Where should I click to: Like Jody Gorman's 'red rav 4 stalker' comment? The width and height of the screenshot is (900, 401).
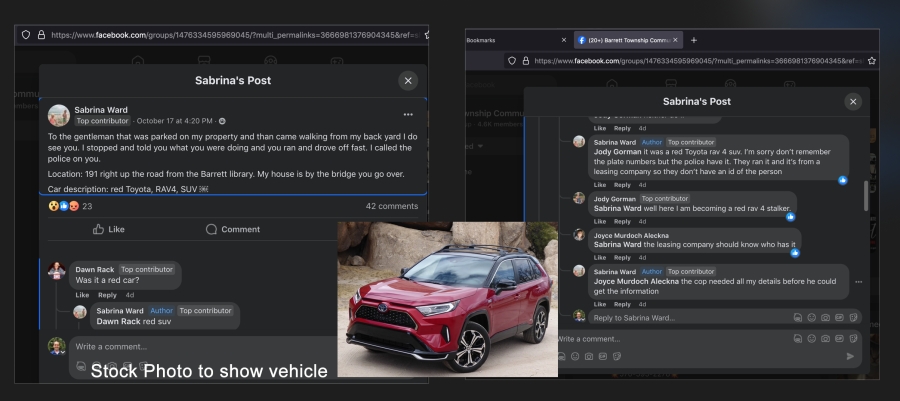(600, 221)
